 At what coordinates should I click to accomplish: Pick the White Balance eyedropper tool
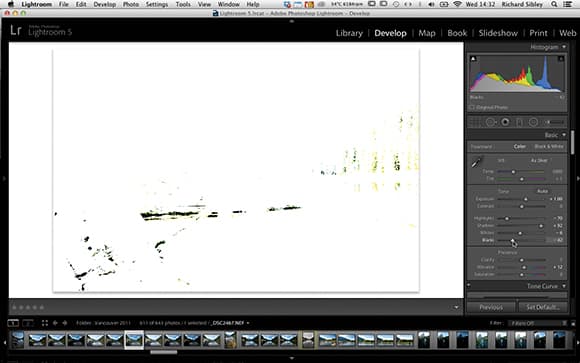(x=477, y=162)
